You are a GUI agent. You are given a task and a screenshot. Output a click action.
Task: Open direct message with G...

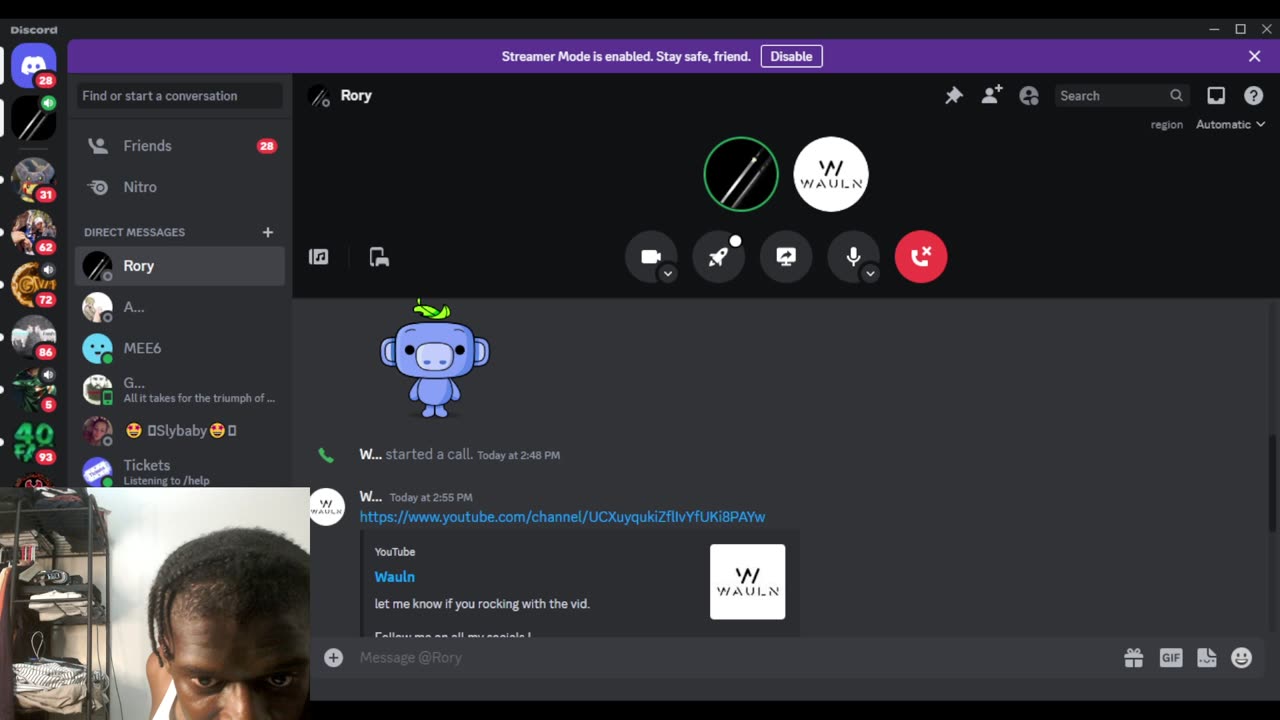click(x=180, y=389)
